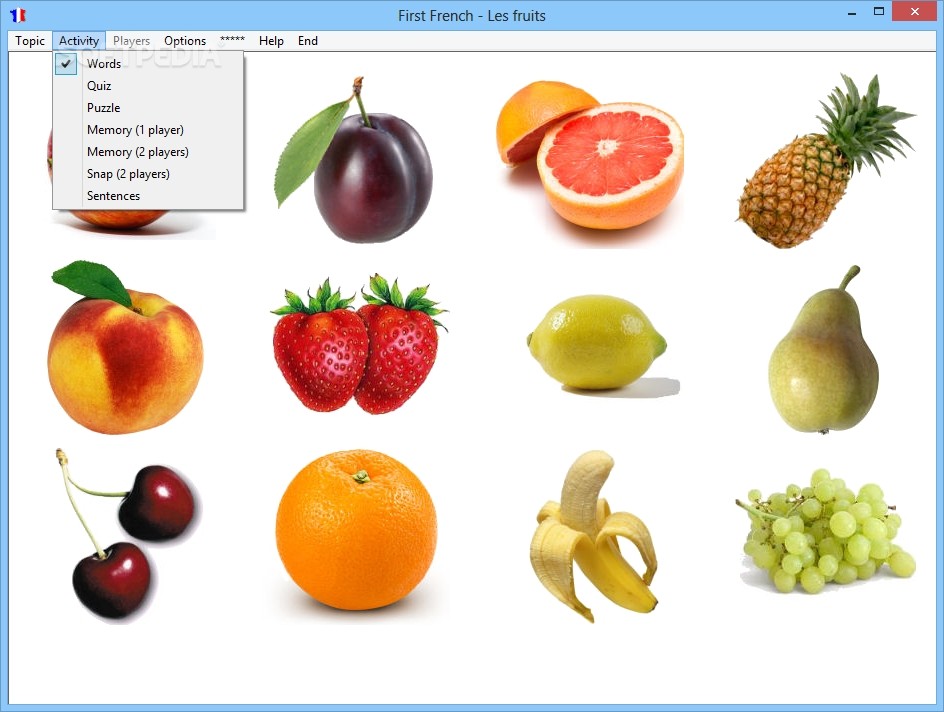The height and width of the screenshot is (712, 944).
Task: Click End in the menu bar
Action: click(x=308, y=41)
